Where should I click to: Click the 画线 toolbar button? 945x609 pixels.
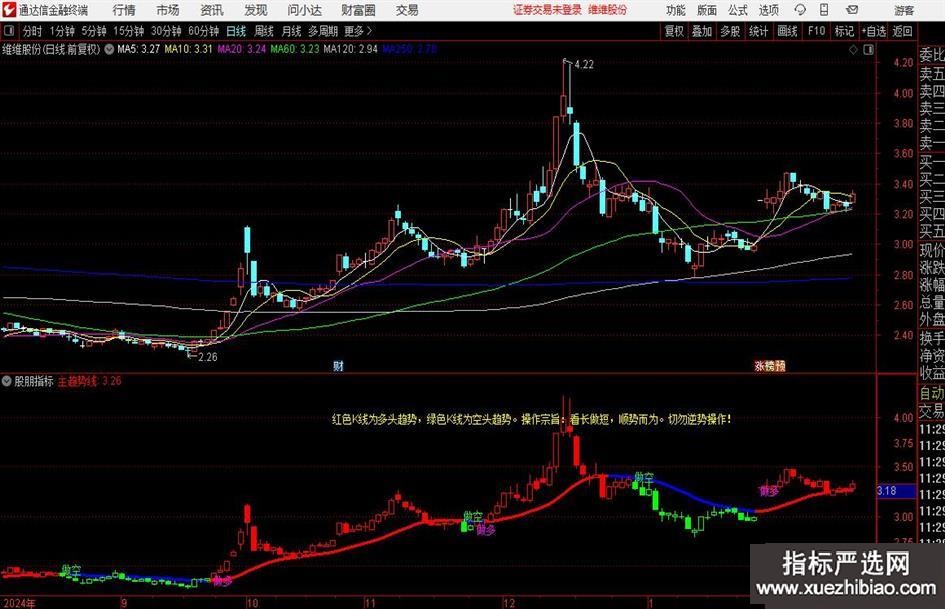click(787, 31)
